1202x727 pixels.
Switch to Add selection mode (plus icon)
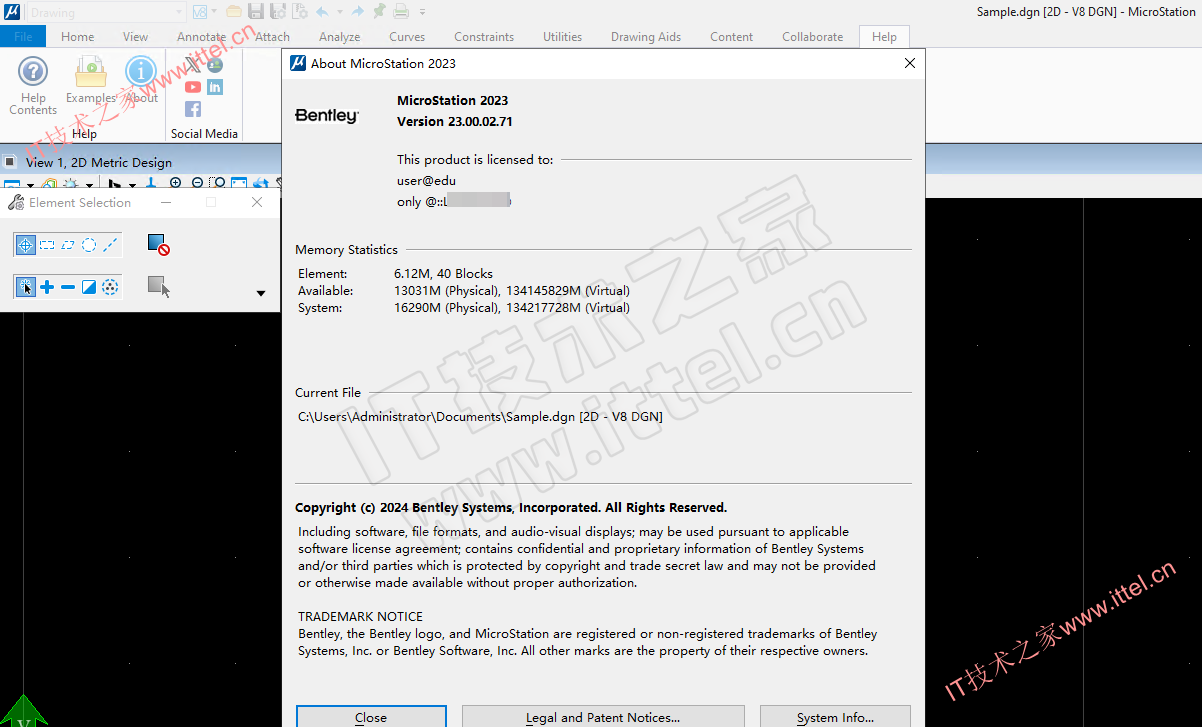click(47, 287)
